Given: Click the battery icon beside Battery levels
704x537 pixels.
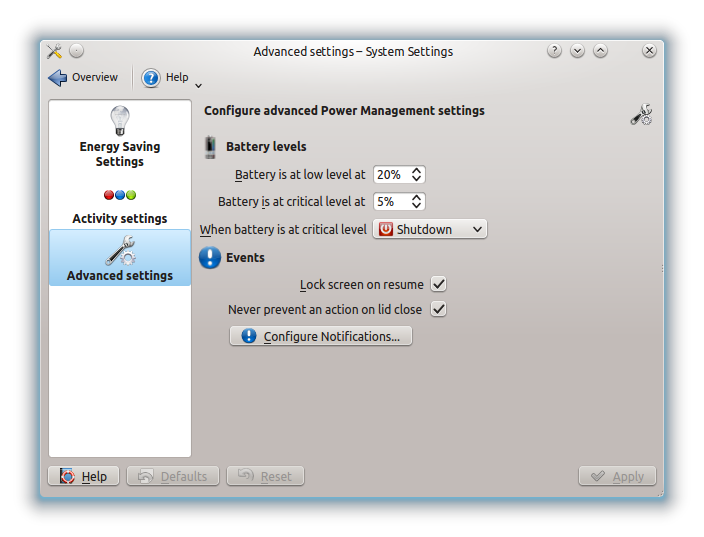Looking at the screenshot, I should 210,147.
